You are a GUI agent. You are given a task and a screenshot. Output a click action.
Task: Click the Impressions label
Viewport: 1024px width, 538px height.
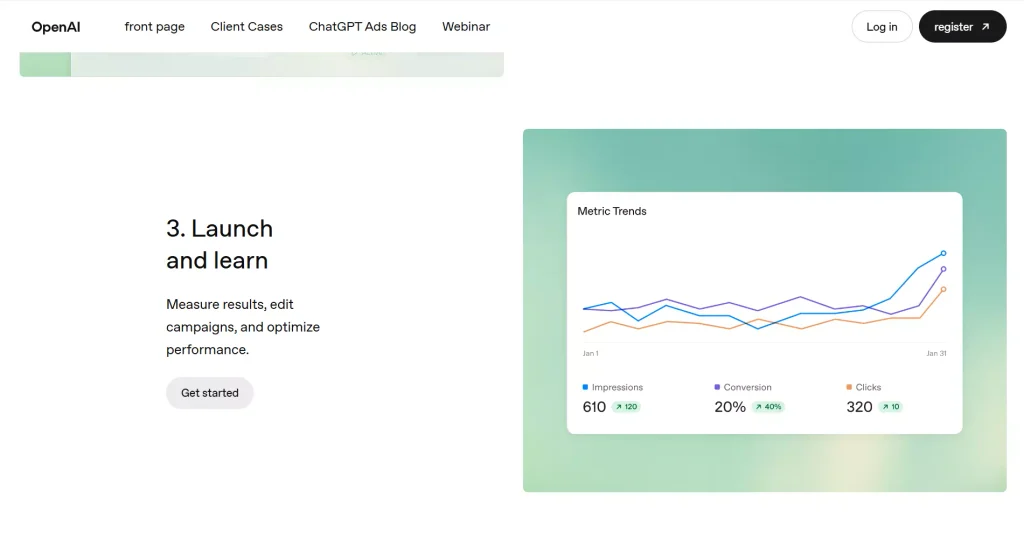click(x=617, y=387)
